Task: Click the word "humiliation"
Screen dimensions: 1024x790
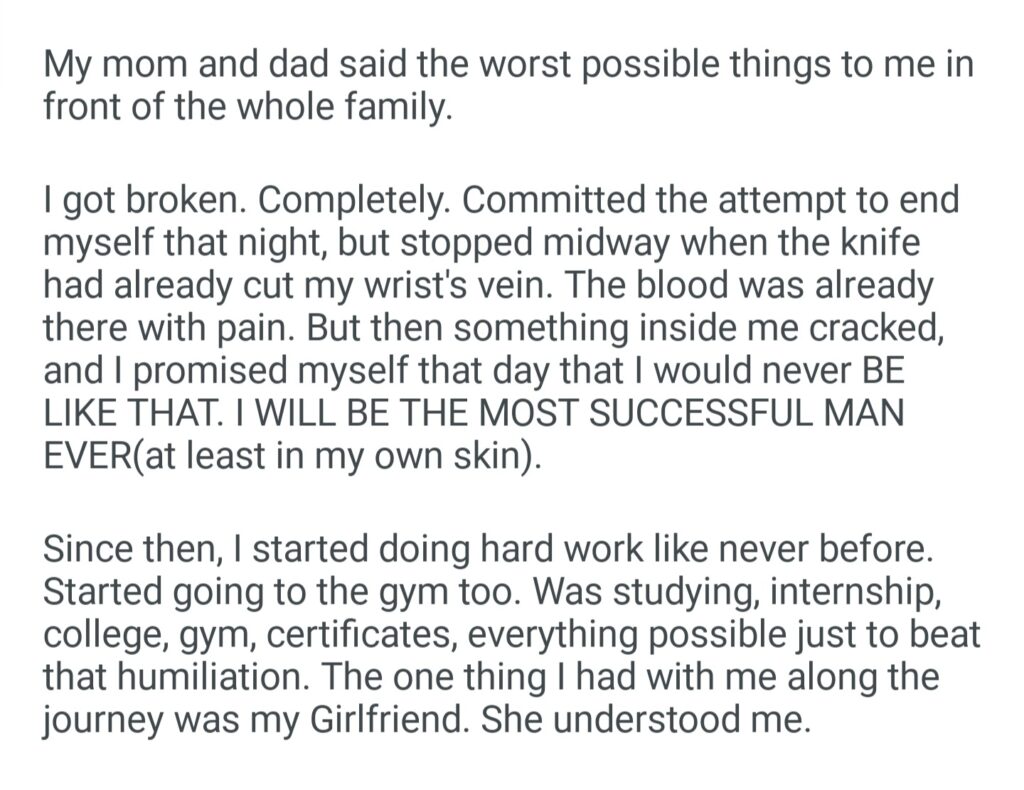Action: pyautogui.click(x=219, y=677)
